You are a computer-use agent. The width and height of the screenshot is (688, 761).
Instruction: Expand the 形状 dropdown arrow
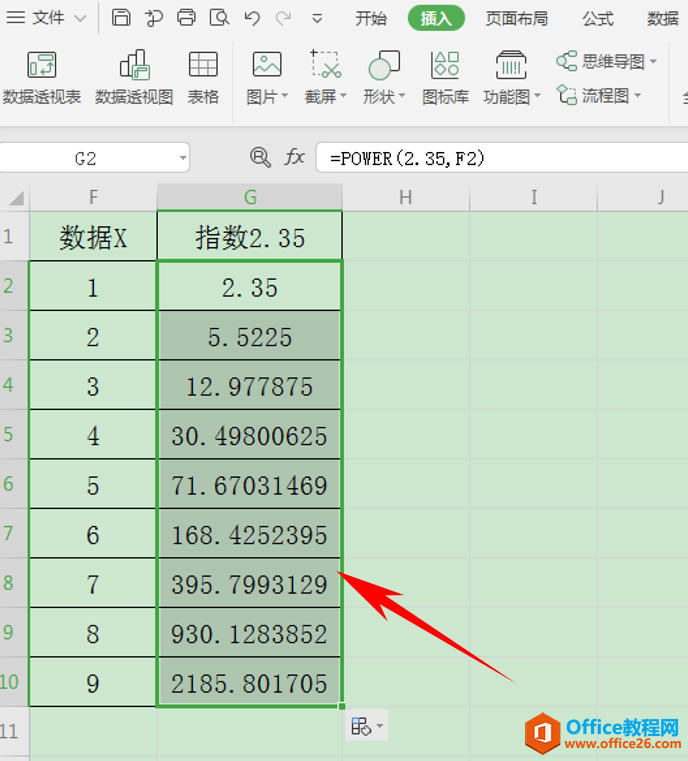click(402, 96)
